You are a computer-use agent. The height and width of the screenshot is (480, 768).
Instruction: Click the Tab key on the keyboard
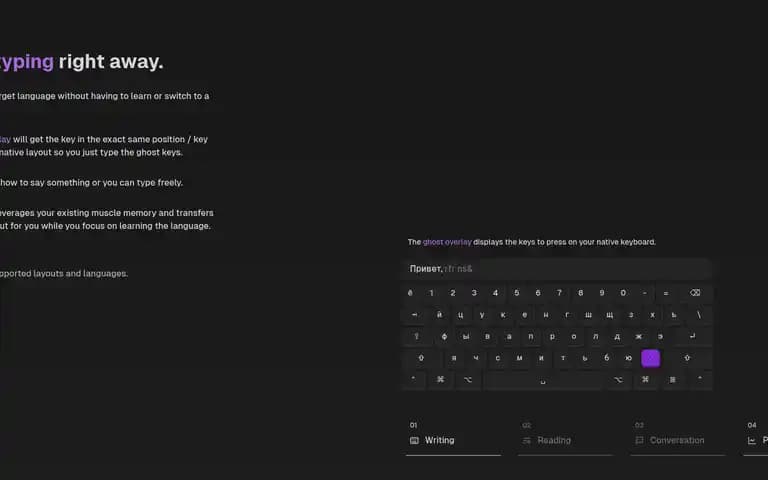415,315
